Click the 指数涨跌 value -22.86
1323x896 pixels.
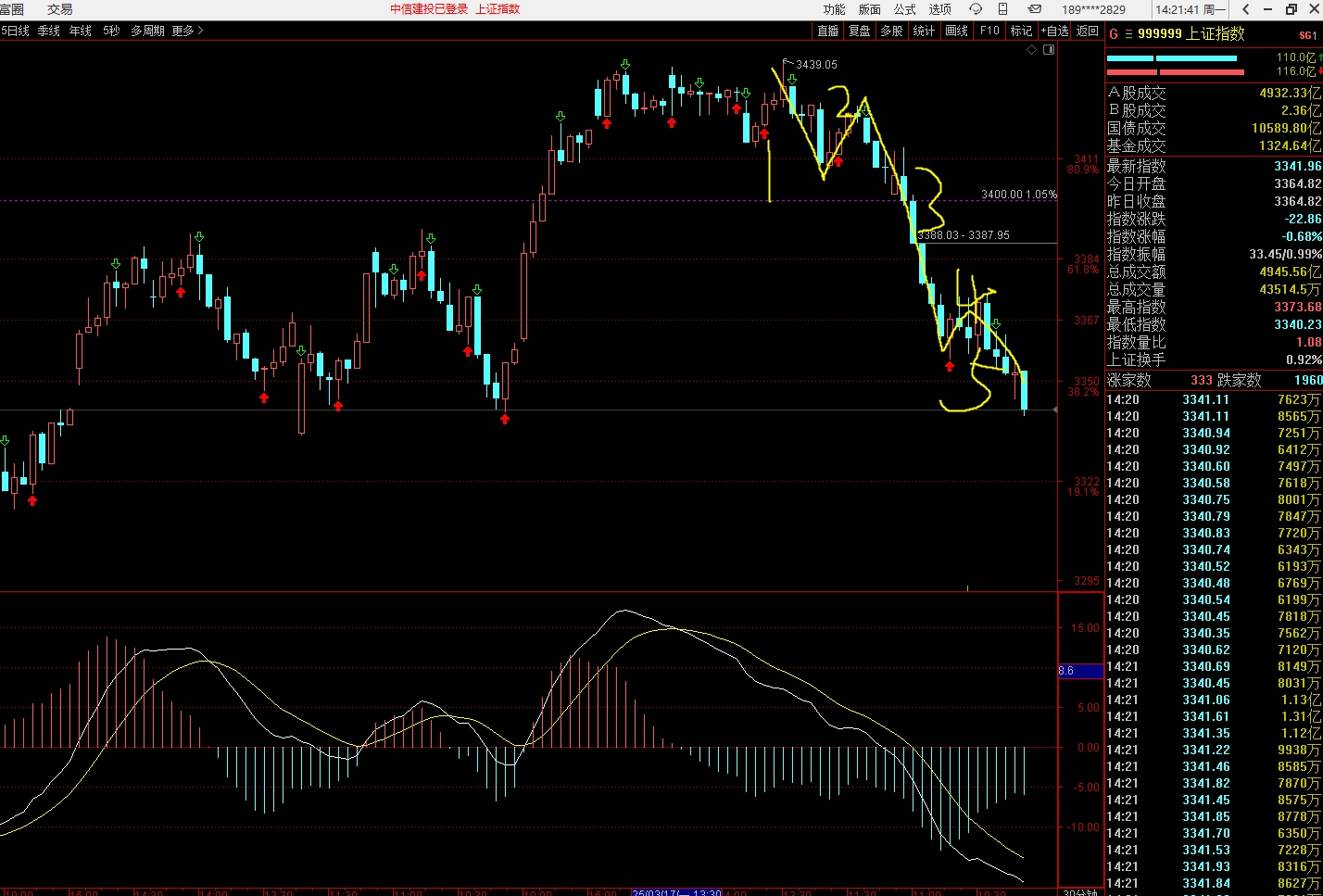click(1303, 220)
